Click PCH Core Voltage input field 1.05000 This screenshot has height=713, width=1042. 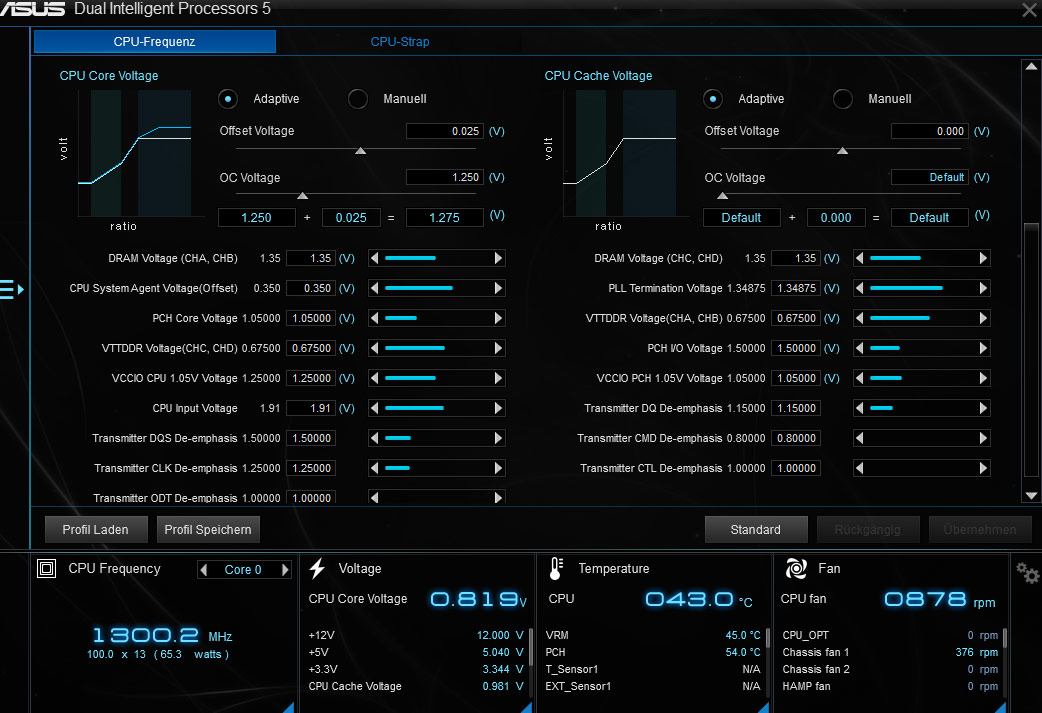pyautogui.click(x=311, y=318)
